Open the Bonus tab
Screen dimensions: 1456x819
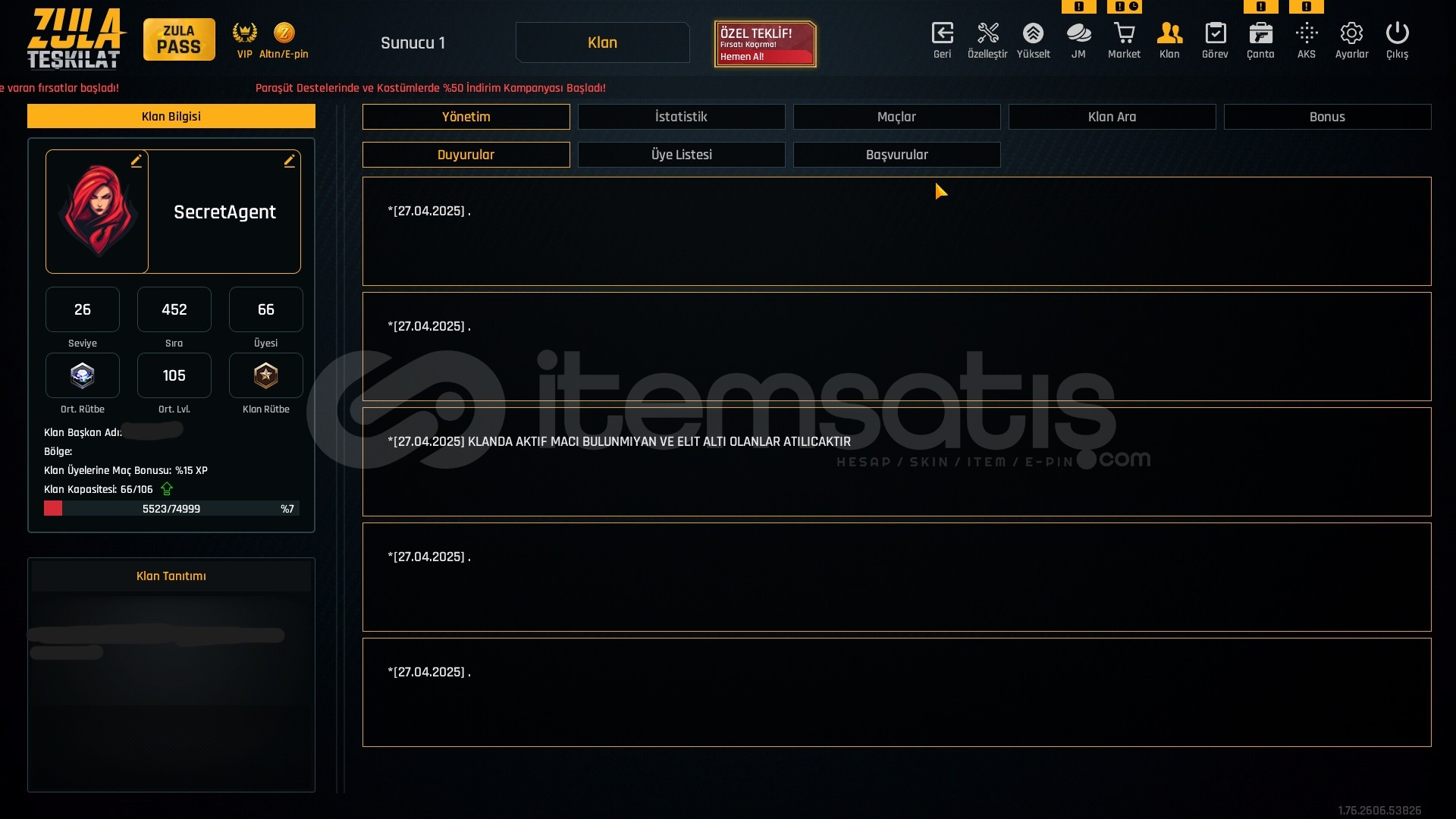(1327, 117)
